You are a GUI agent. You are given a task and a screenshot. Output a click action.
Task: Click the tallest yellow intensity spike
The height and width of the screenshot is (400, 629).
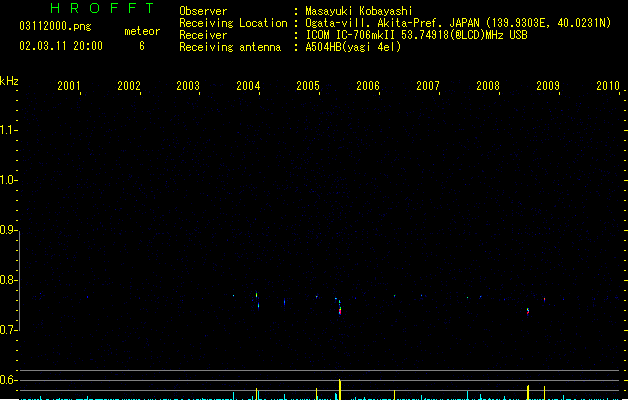coord(340,389)
